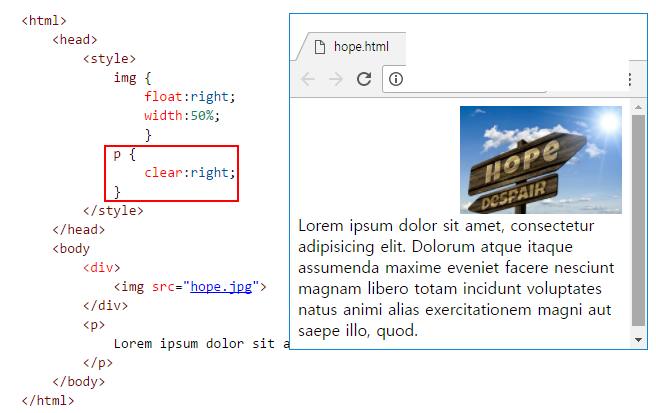Click the closing </style> tag
Image resolution: width=656 pixels, height=413 pixels.
point(113,210)
